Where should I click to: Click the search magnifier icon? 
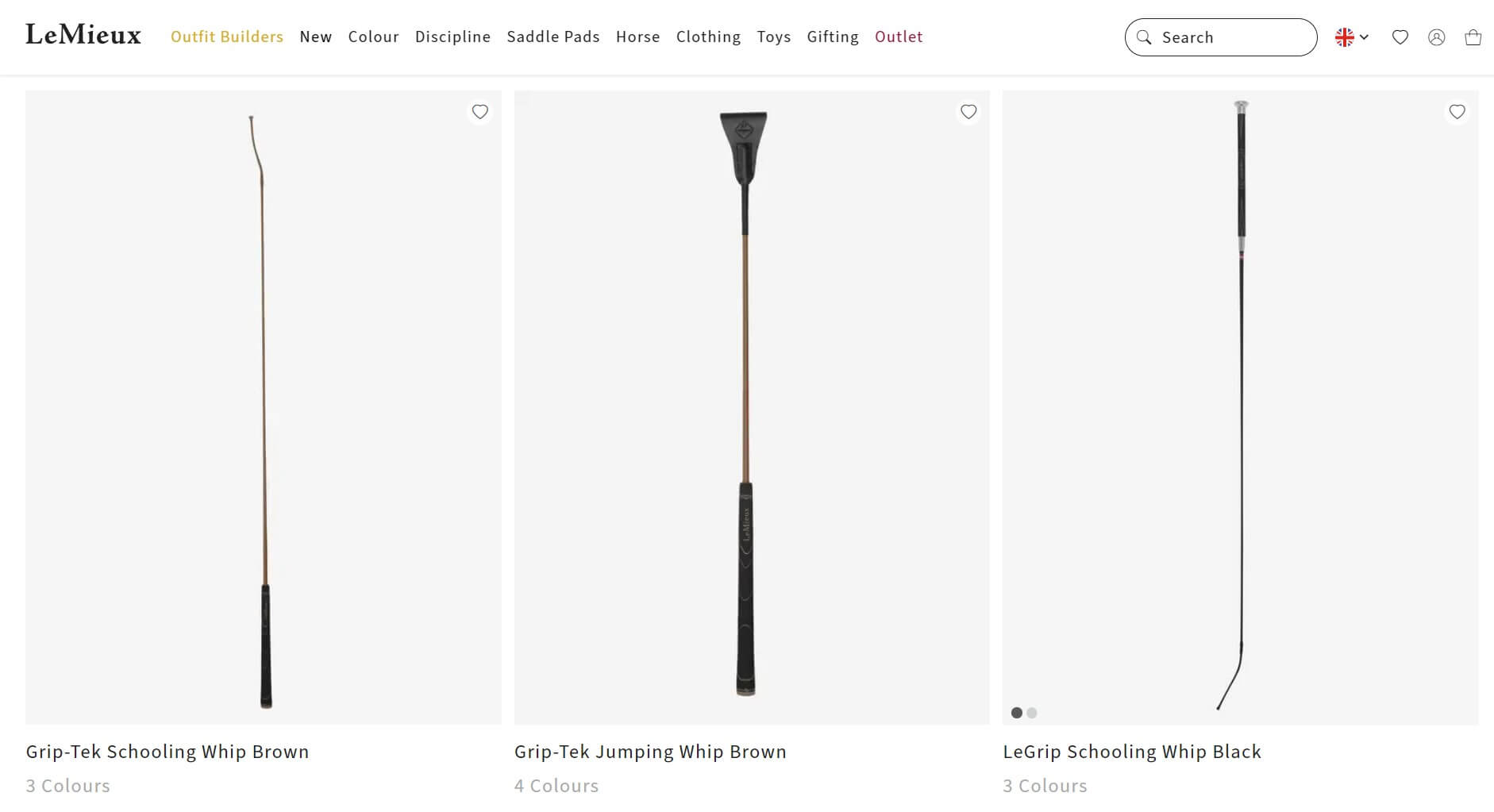(1144, 37)
